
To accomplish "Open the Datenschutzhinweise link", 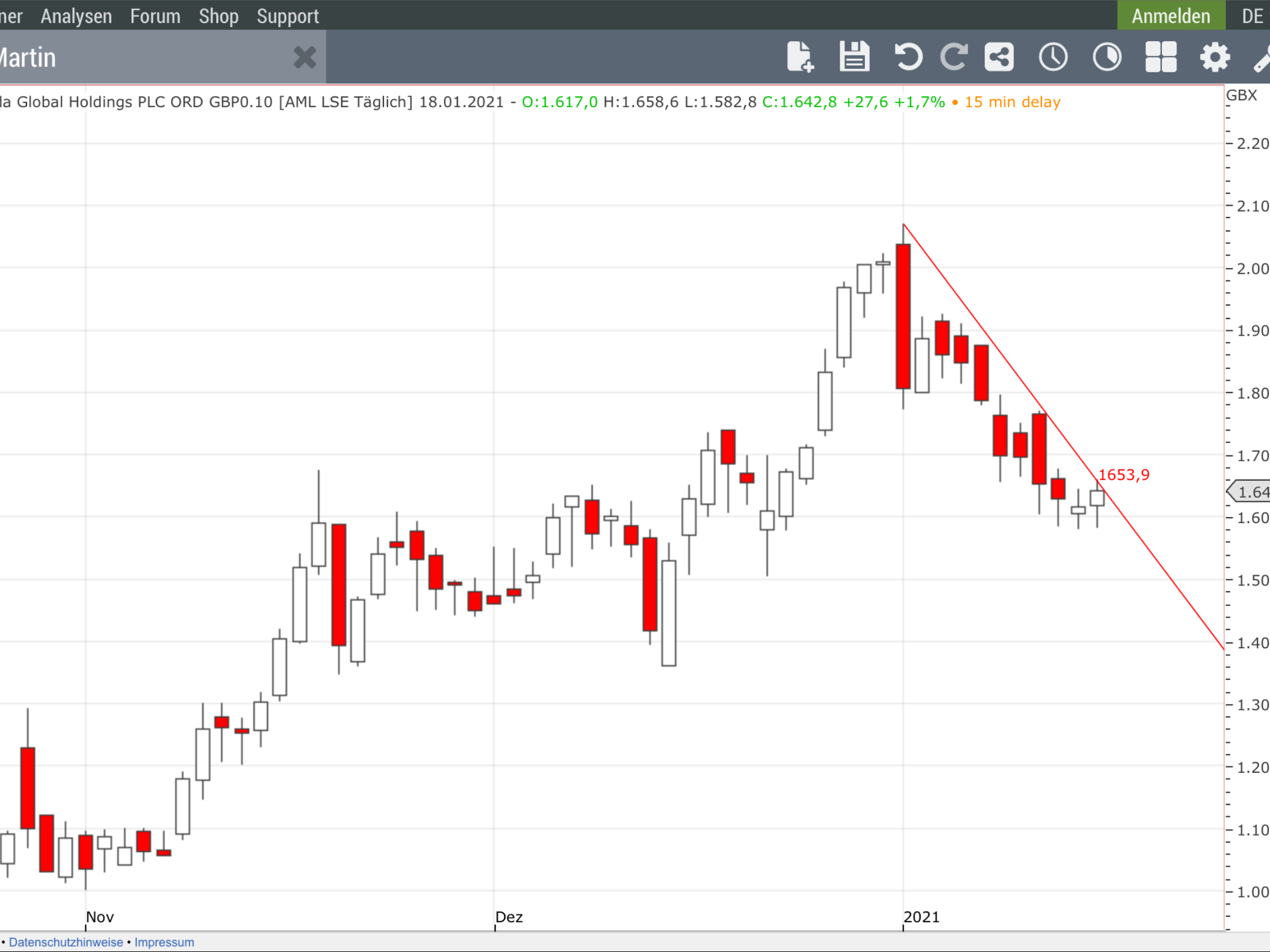I will click(x=66, y=942).
